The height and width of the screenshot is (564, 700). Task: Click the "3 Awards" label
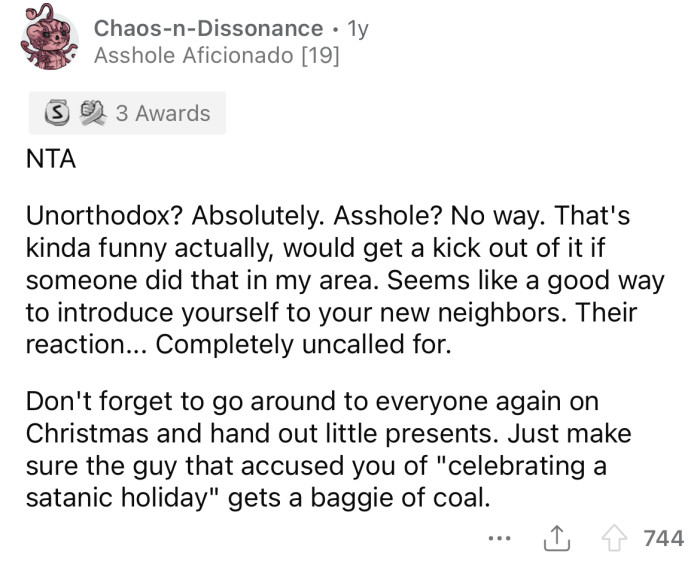162,113
